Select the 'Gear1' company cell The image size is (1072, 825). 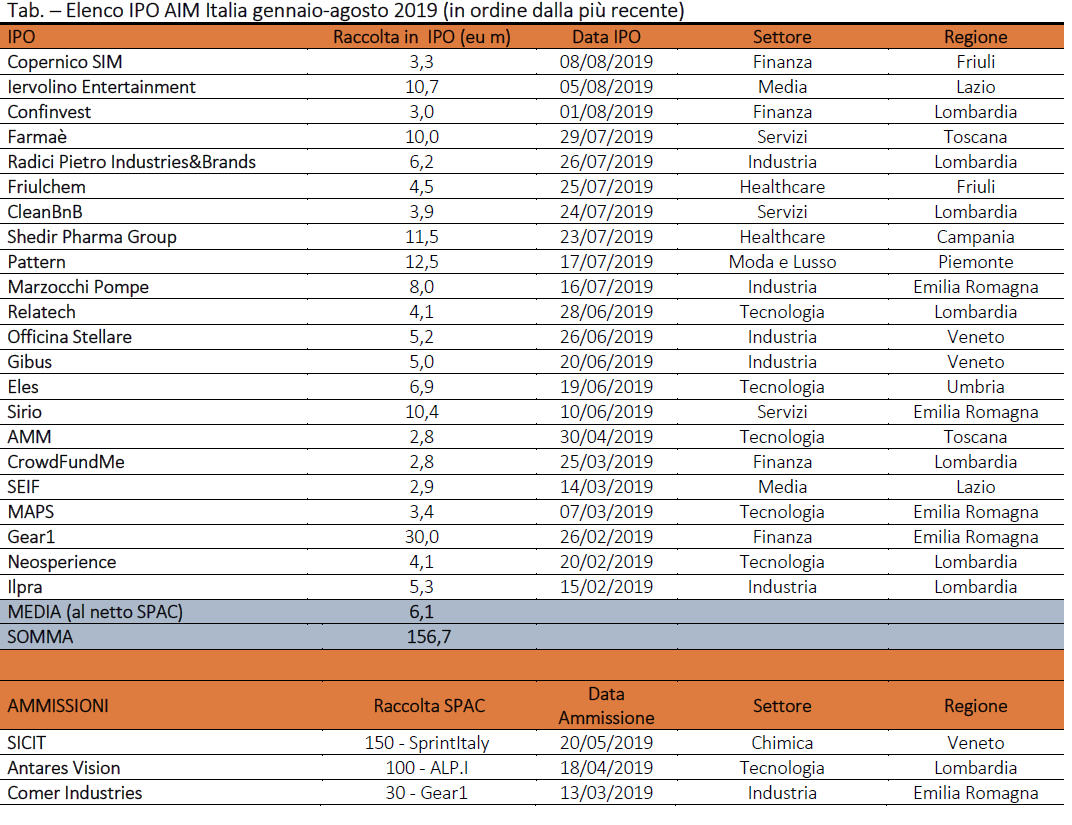tap(31, 537)
